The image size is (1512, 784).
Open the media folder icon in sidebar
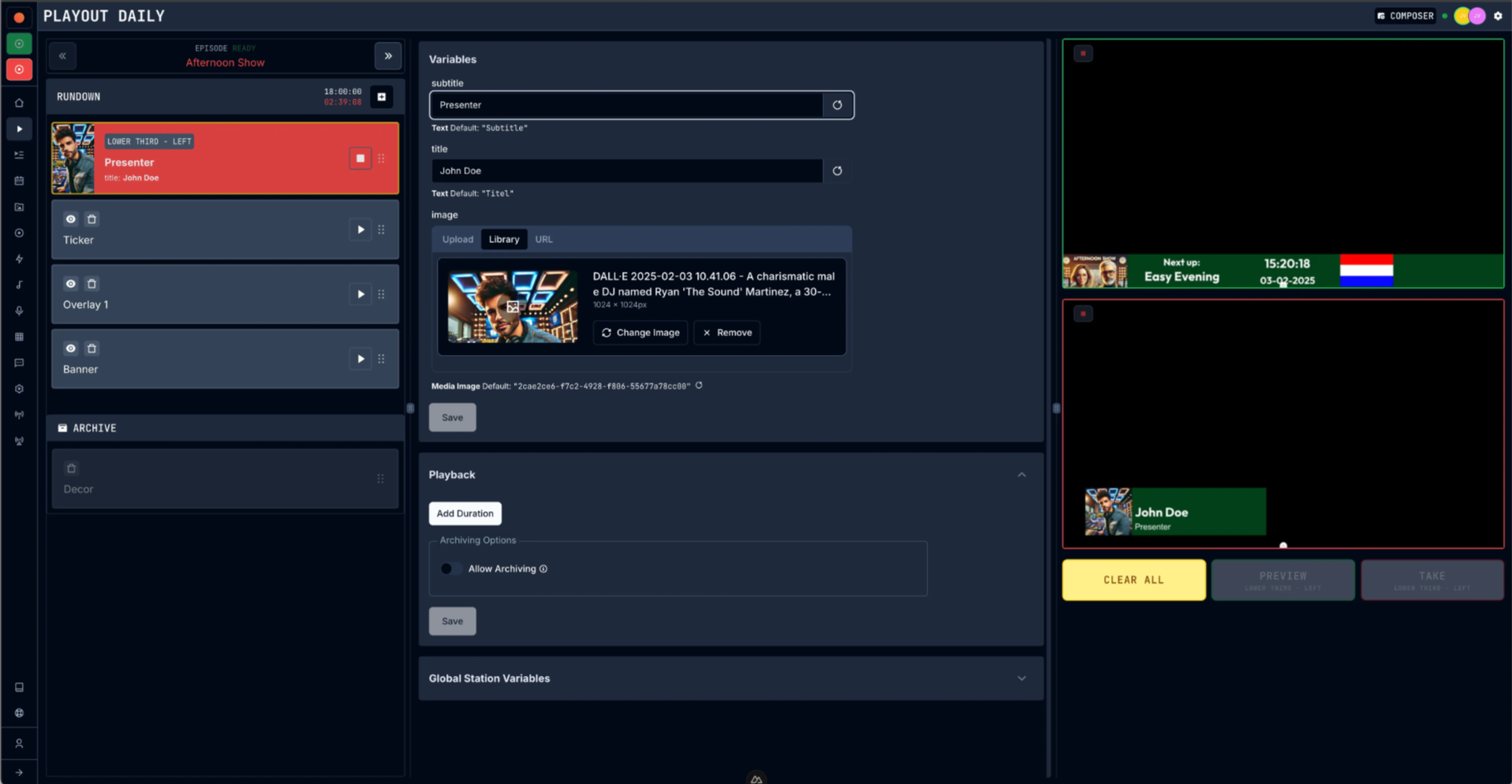20,207
